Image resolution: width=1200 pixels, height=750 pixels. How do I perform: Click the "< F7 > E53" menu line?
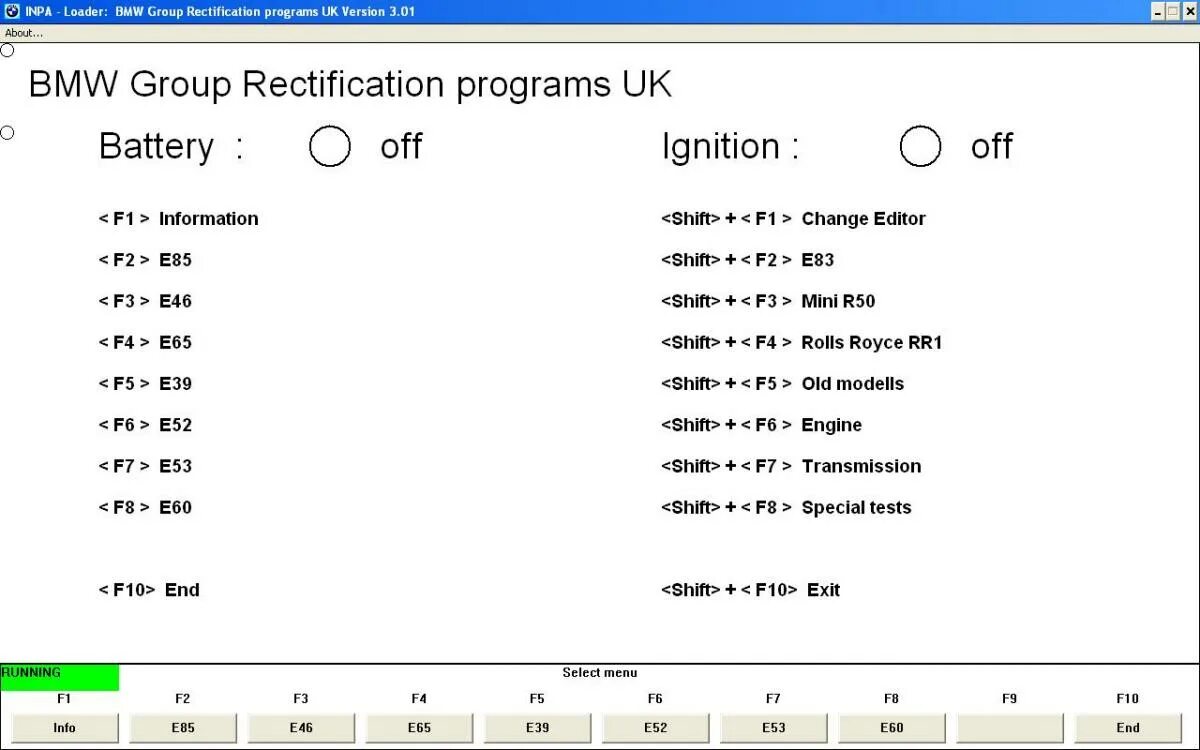(x=145, y=466)
